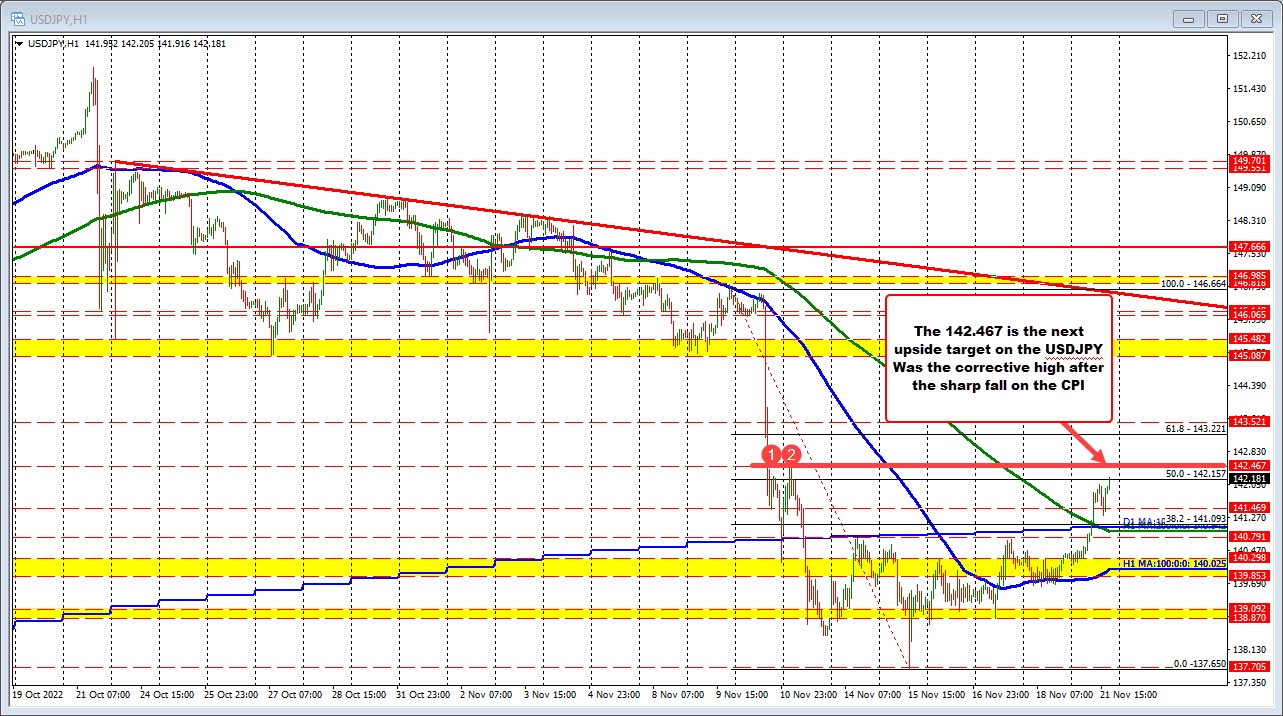Click the 144.390 price scale value
This screenshot has height=716, width=1283.
pyautogui.click(x=1252, y=385)
